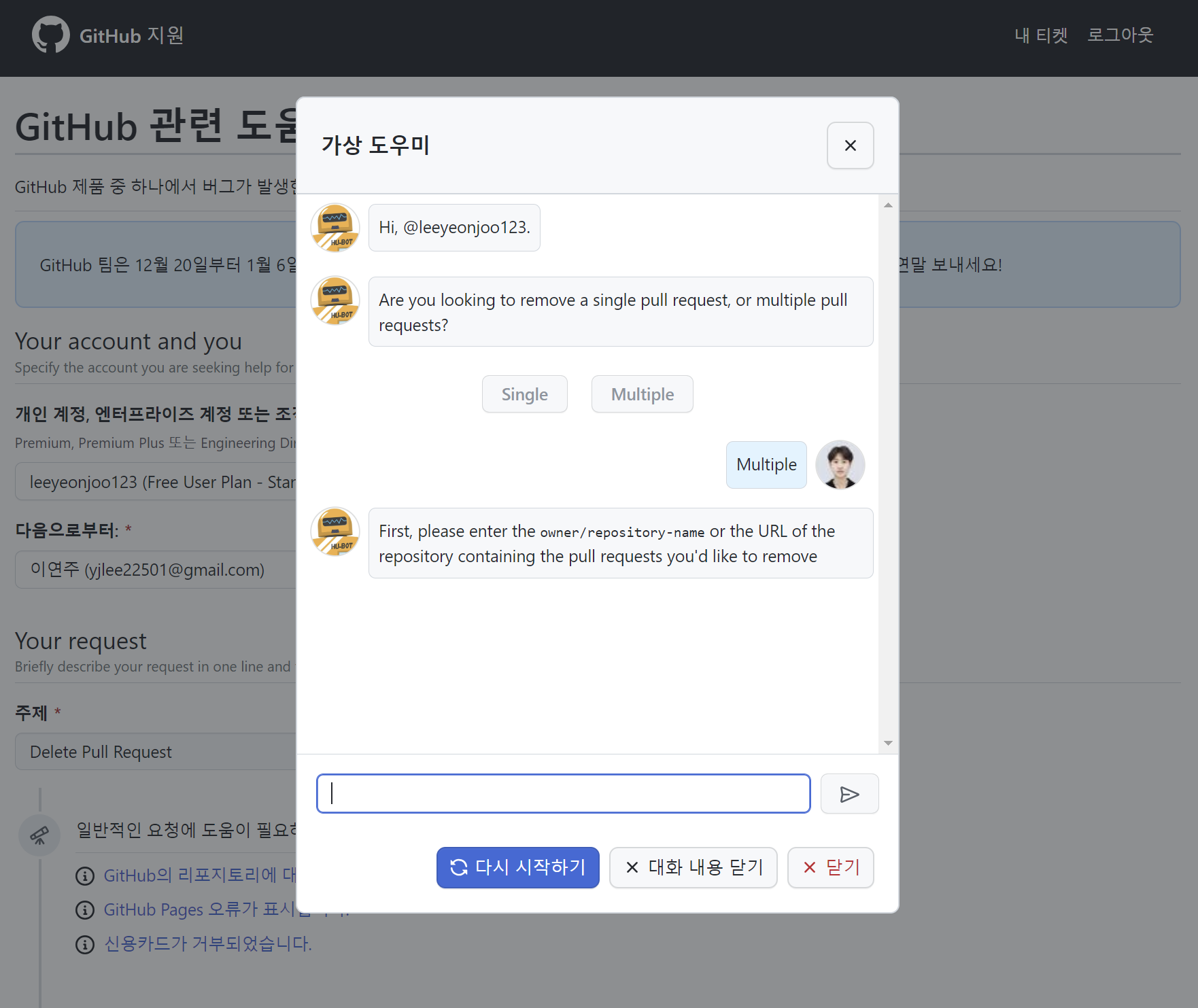Click the 주제 field with Delete Pull Request
Viewport: 1198px width, 1008px height.
[x=156, y=752]
